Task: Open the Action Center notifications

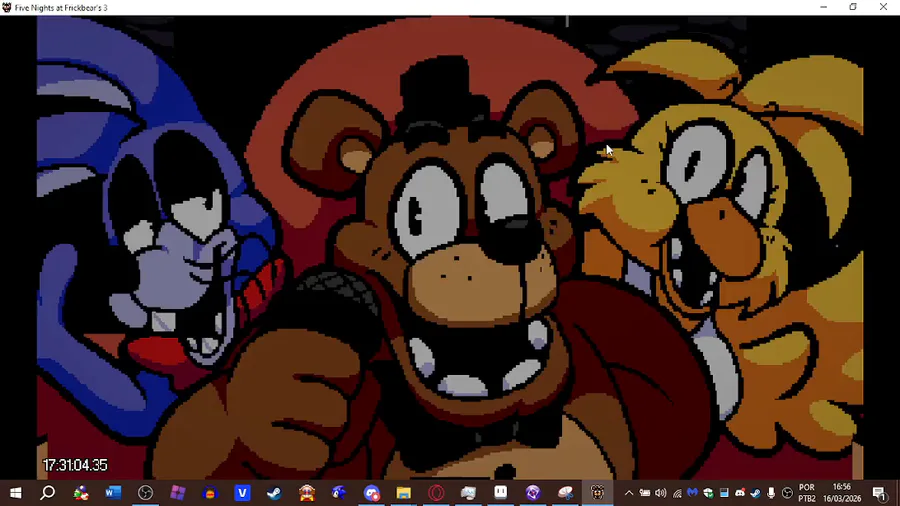Action: click(x=880, y=493)
